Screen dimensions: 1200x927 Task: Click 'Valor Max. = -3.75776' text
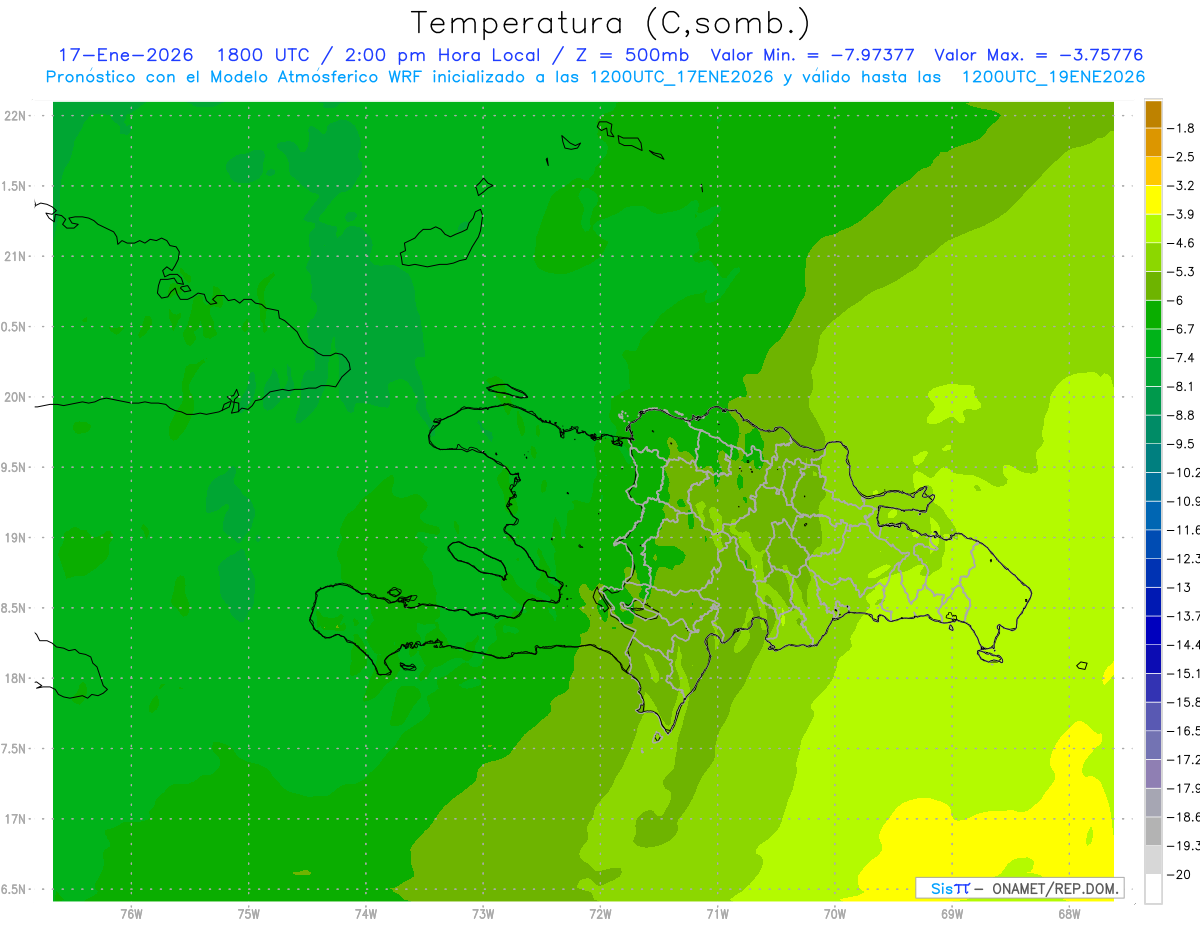click(1038, 55)
